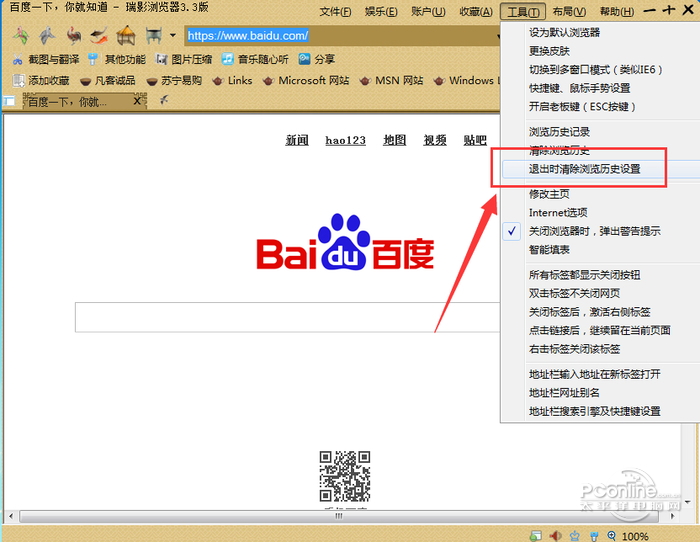The image size is (700, 542).
Task: Click the Baidu search input box
Action: tap(288, 317)
